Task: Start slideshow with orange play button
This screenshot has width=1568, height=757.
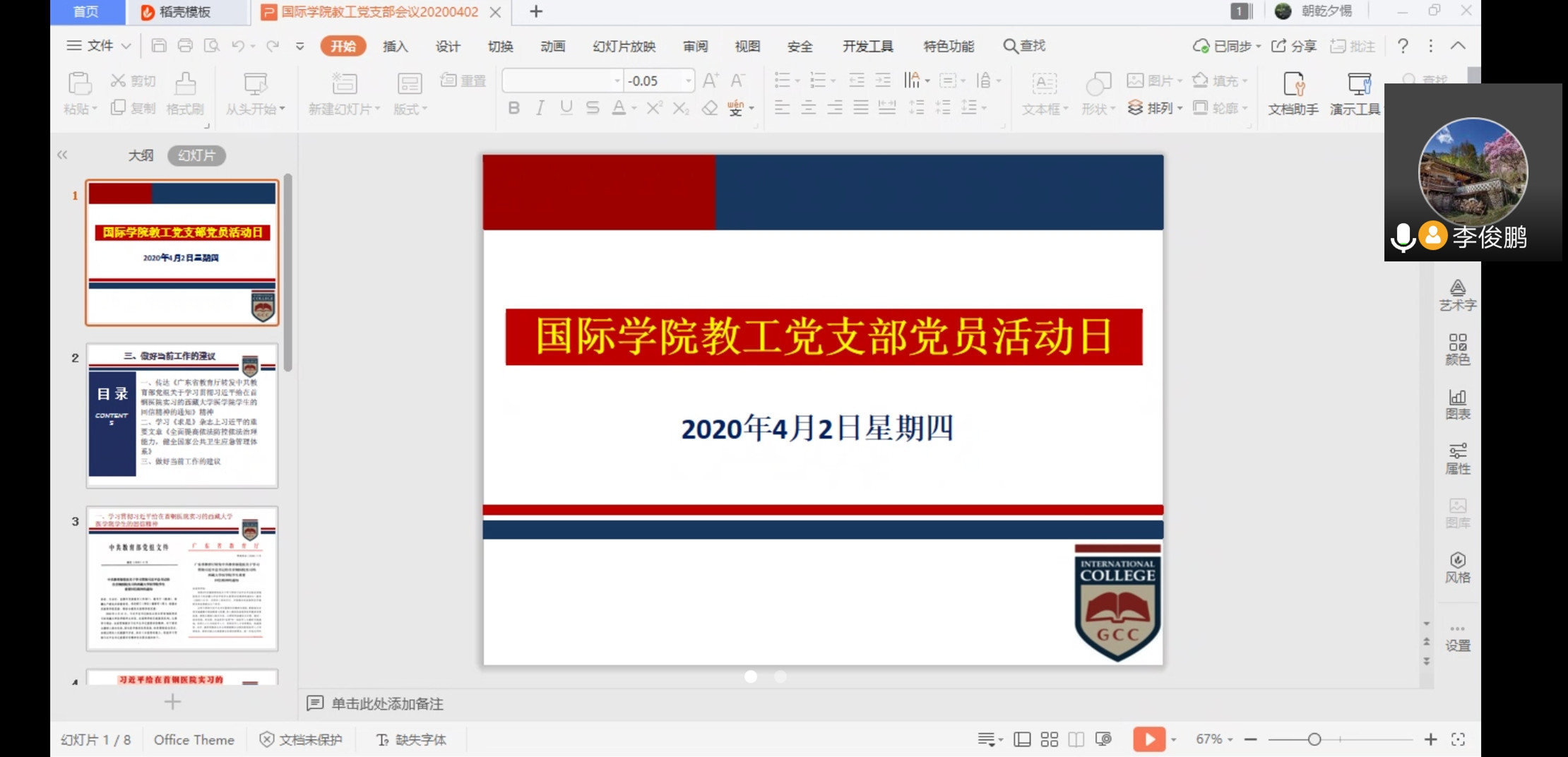Action: (x=1148, y=739)
